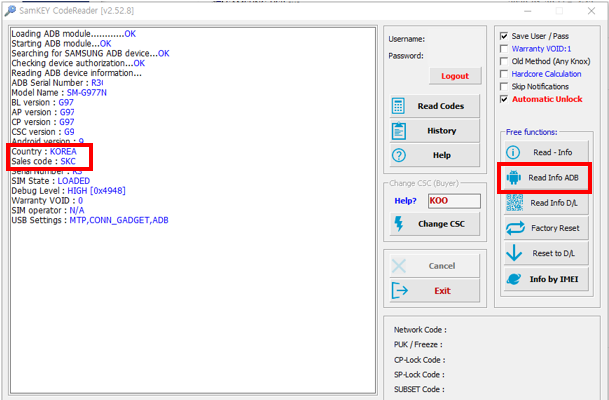Click the Network Code label
This screenshot has width=609, height=400.
[x=420, y=330]
